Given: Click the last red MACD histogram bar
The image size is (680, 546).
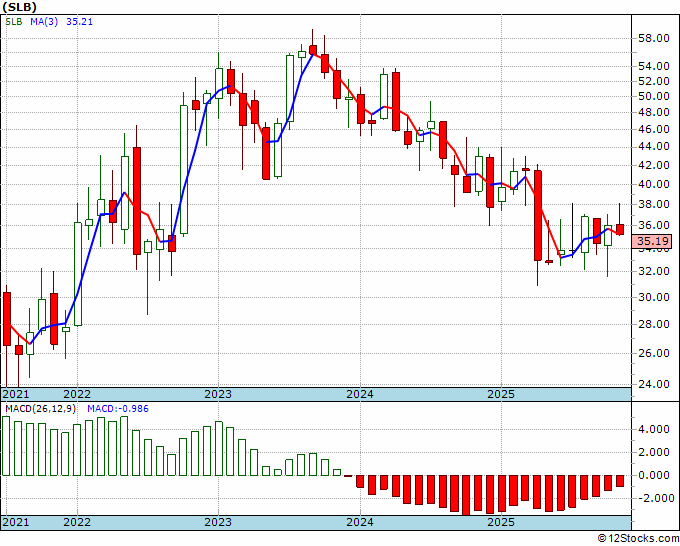Looking at the screenshot, I should [620, 481].
